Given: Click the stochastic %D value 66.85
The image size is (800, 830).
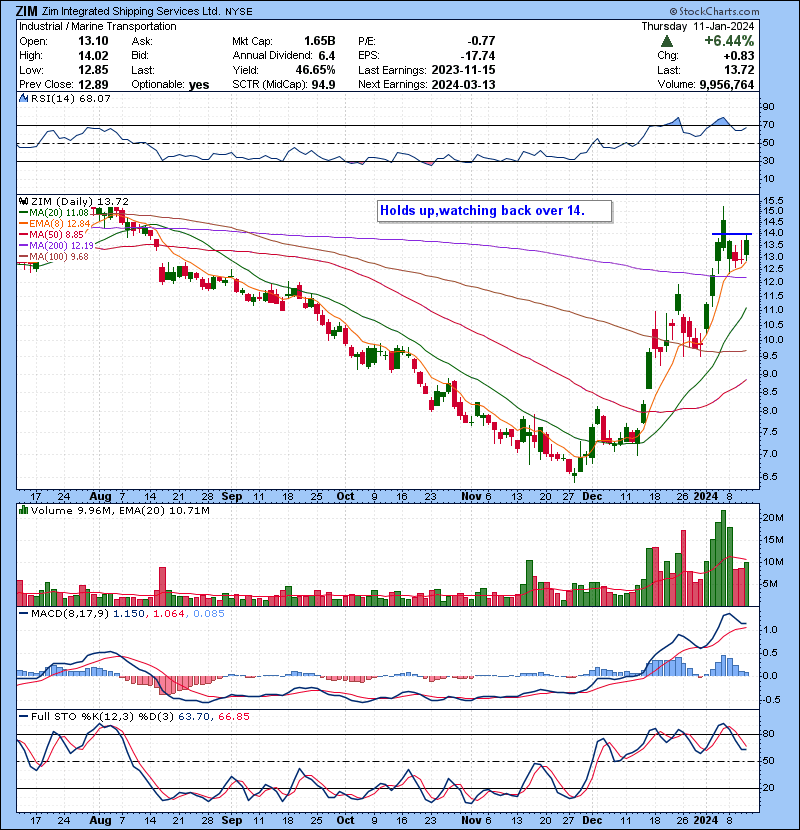Looking at the screenshot, I should click(x=233, y=717).
